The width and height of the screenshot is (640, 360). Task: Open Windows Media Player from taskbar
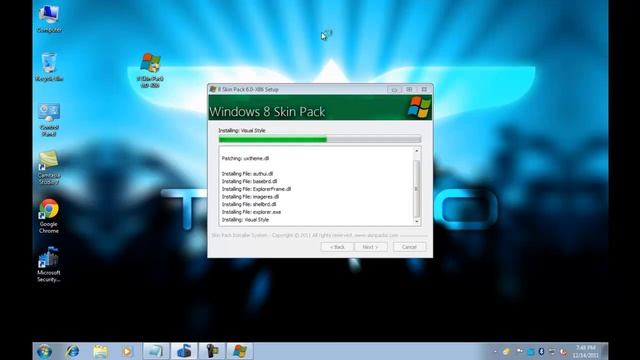coord(127,351)
